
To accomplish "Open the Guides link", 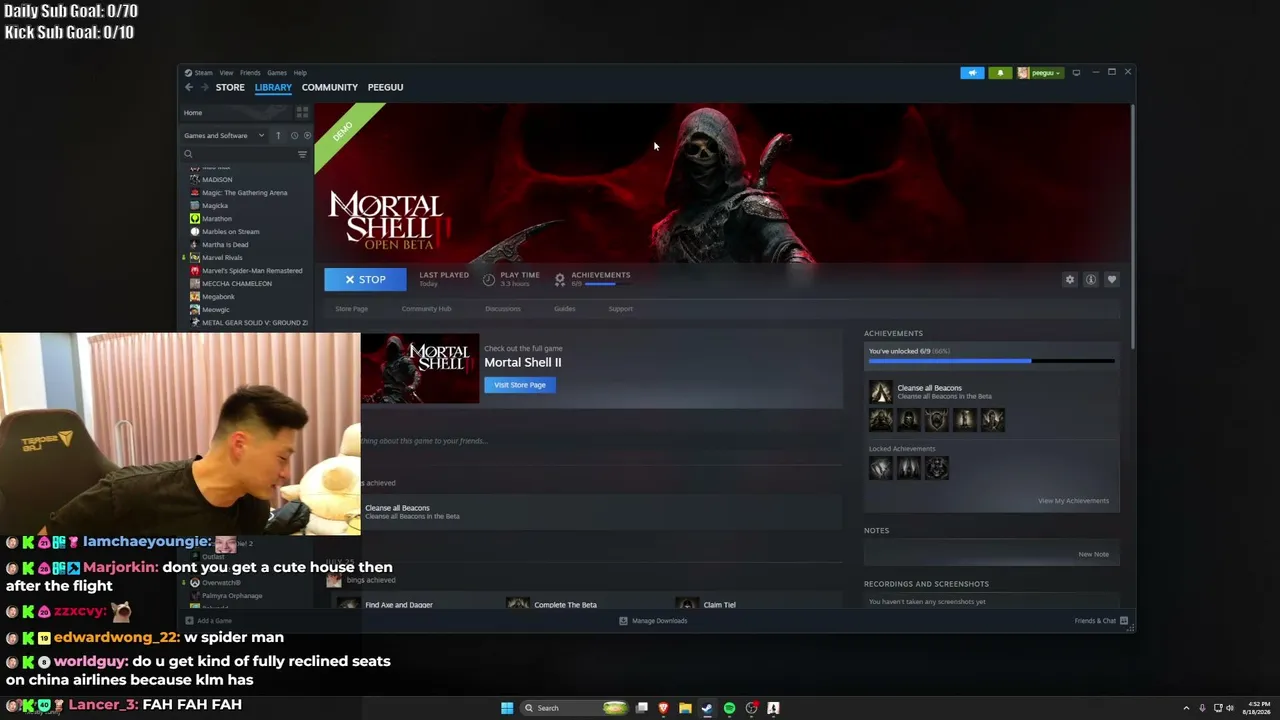I will [565, 309].
